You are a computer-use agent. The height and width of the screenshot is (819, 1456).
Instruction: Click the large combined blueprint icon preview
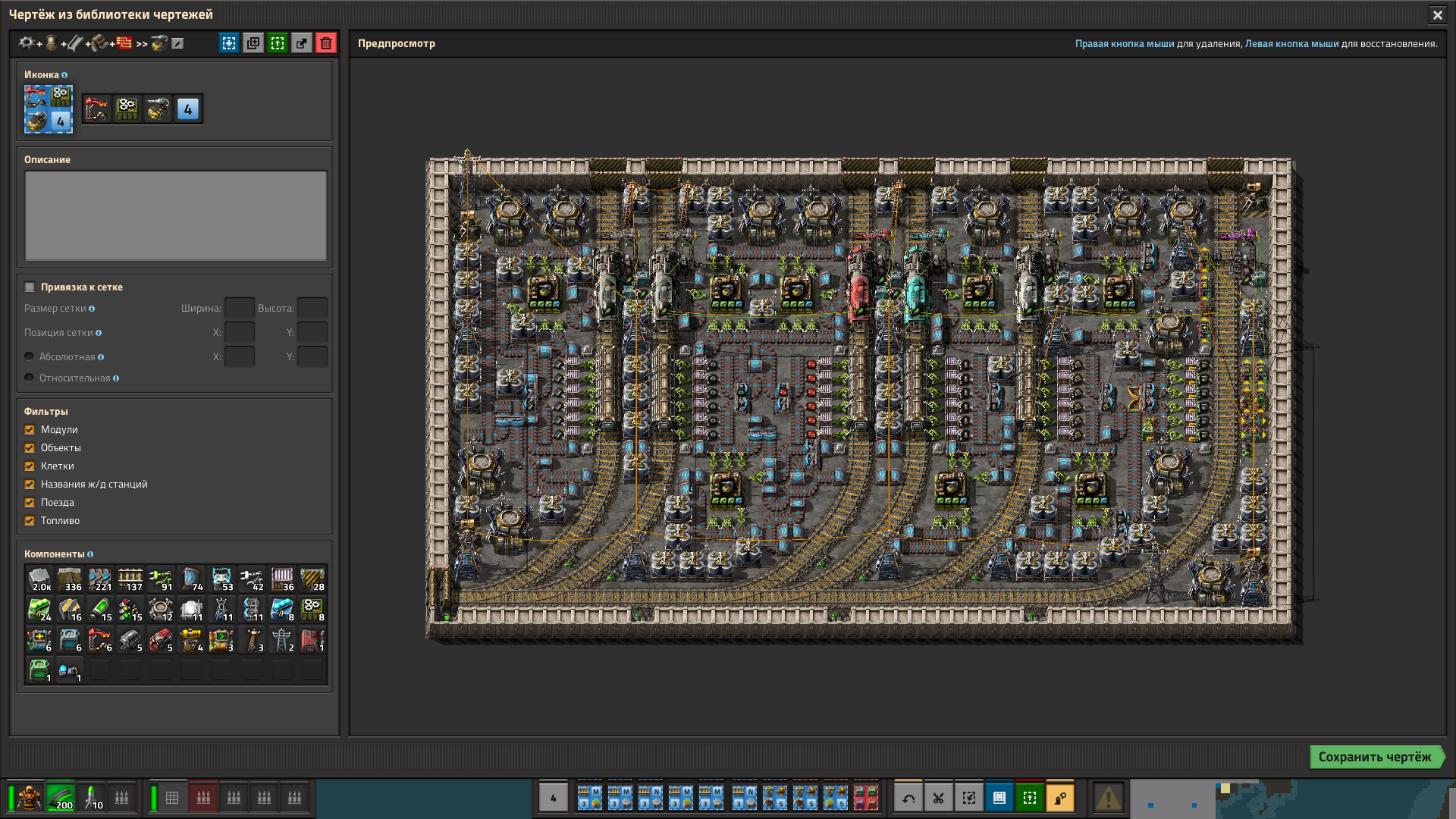click(49, 109)
